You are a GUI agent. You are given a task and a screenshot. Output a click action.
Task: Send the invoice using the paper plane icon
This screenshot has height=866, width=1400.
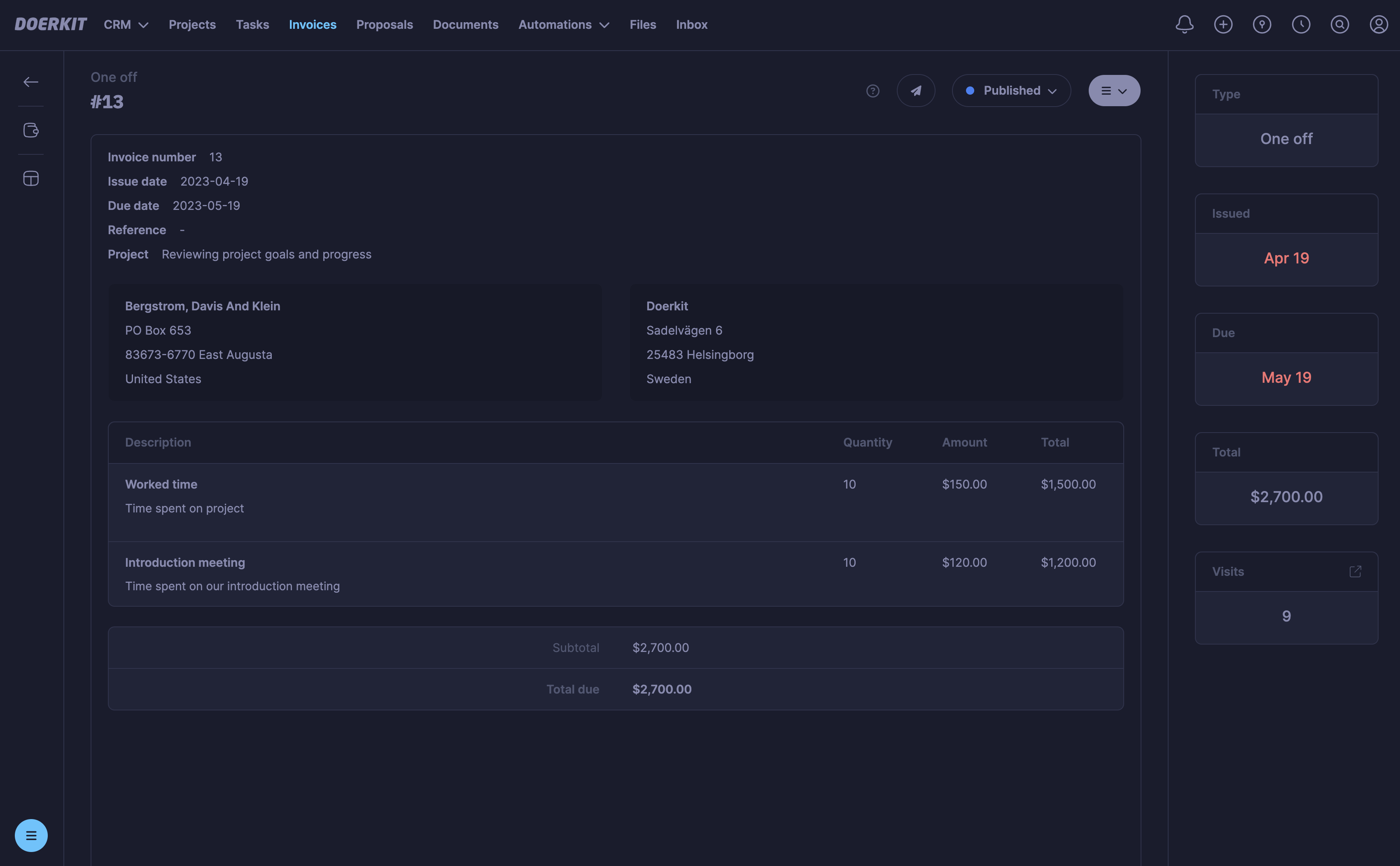pyautogui.click(x=915, y=90)
